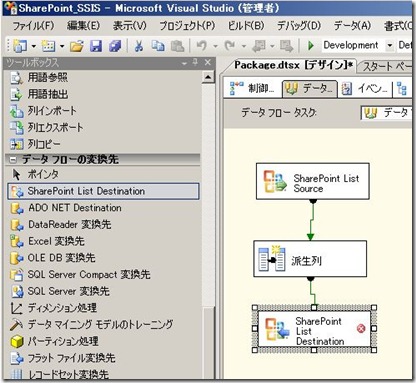416x383 pixels.
Task: Click SharePoint List Destination component icon
Action: pos(276,329)
